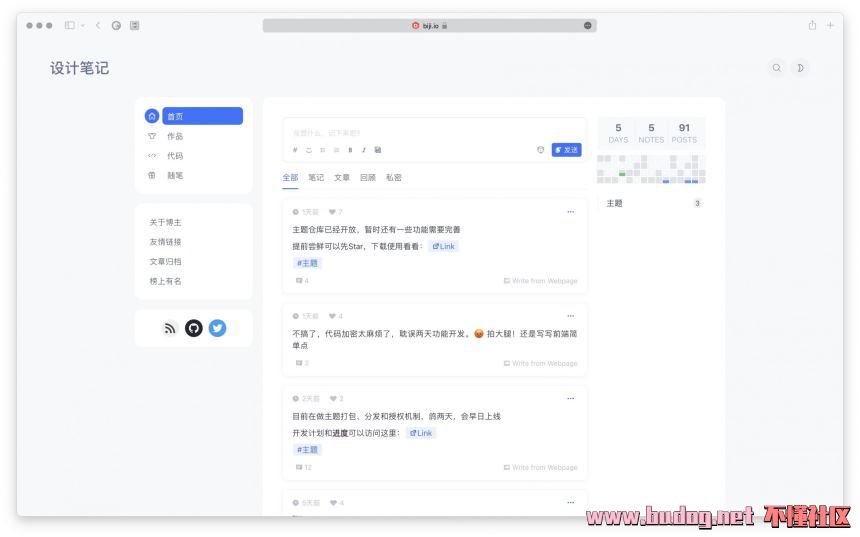Insert hashtag using the # editor icon

click(295, 150)
